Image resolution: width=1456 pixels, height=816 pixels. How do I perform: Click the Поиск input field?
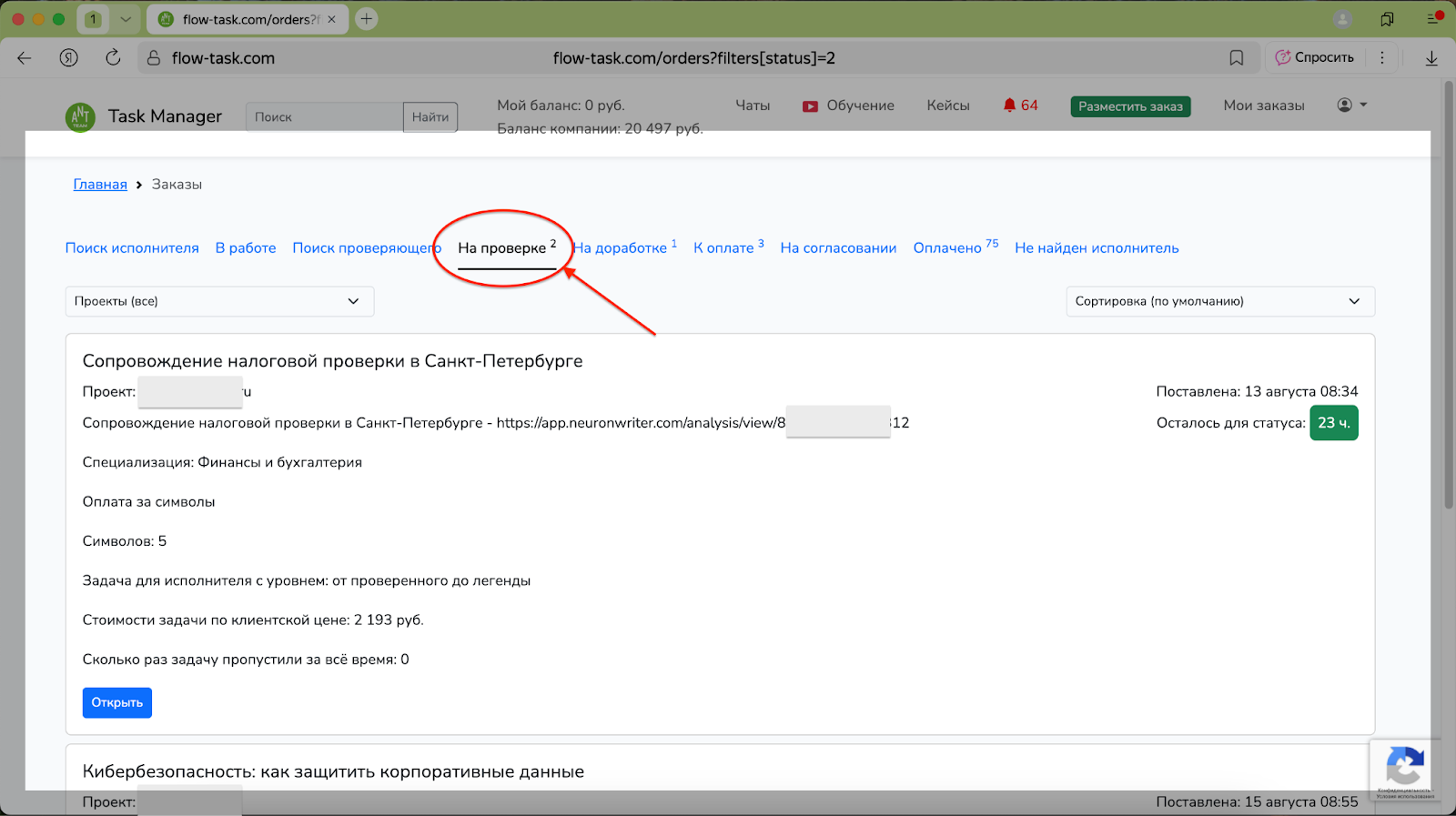click(x=324, y=117)
